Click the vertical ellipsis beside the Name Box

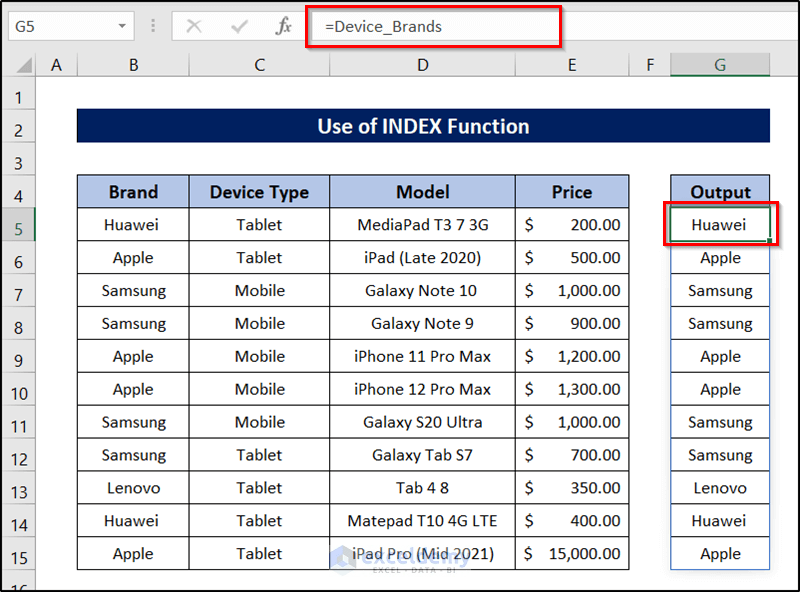[152, 27]
